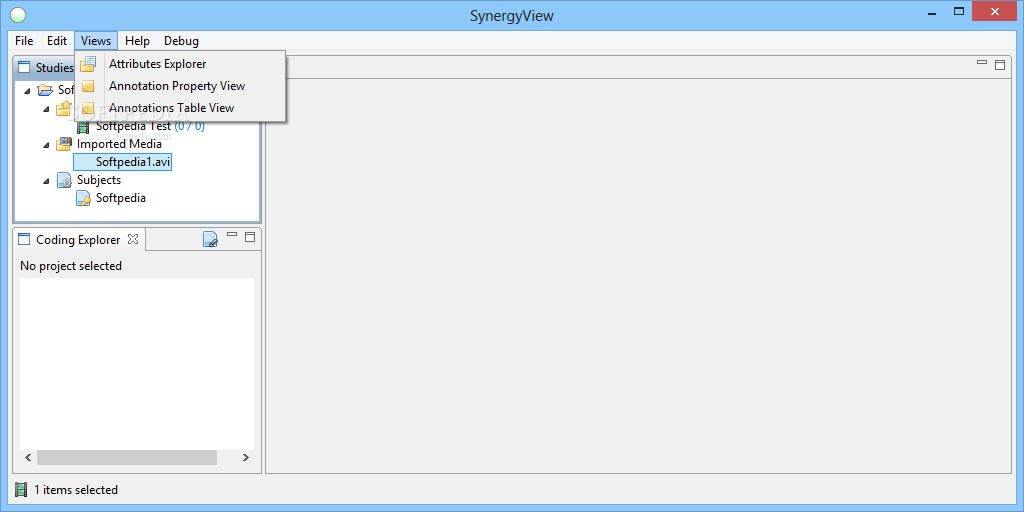Collapse the starred folder tree node
Image resolution: width=1024 pixels, height=512 pixels.
click(46, 108)
